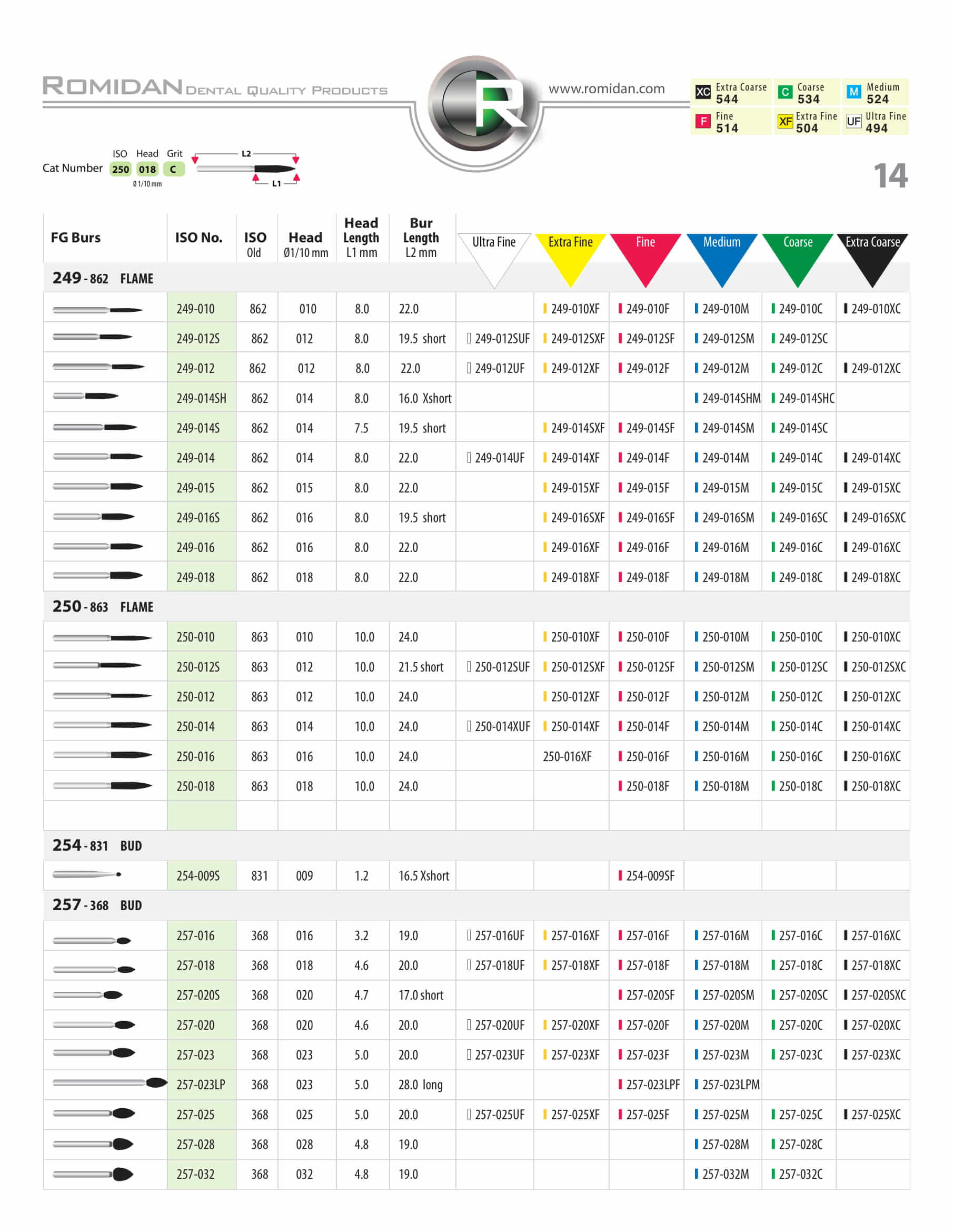
Task: Select catalog code 257-020SXC
Action: click(x=874, y=994)
